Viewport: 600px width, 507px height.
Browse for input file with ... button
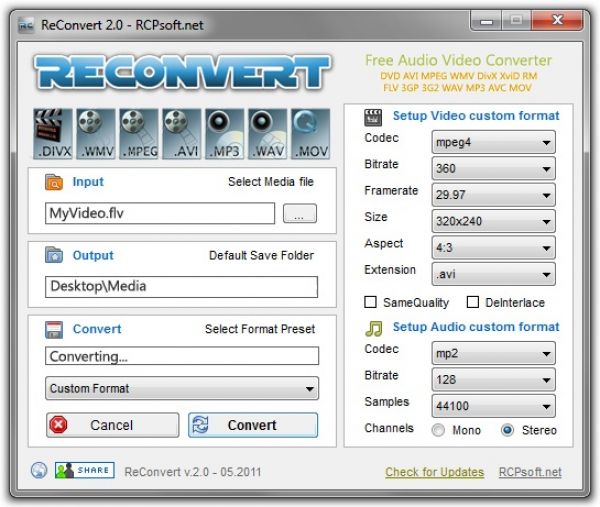300,213
